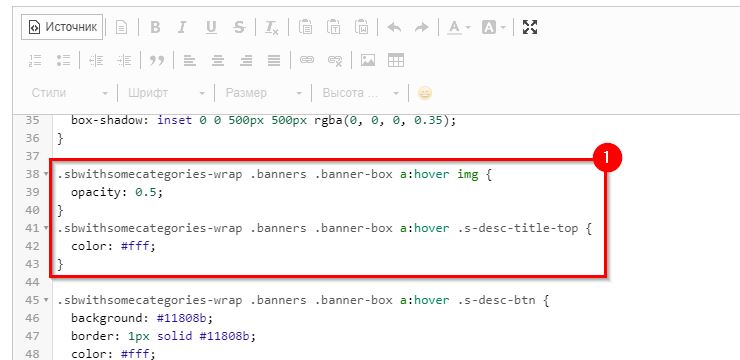Viewport: 740px width, 360px height.
Task: Collapse the code fold at line 38
Action: pyautogui.click(x=46, y=175)
